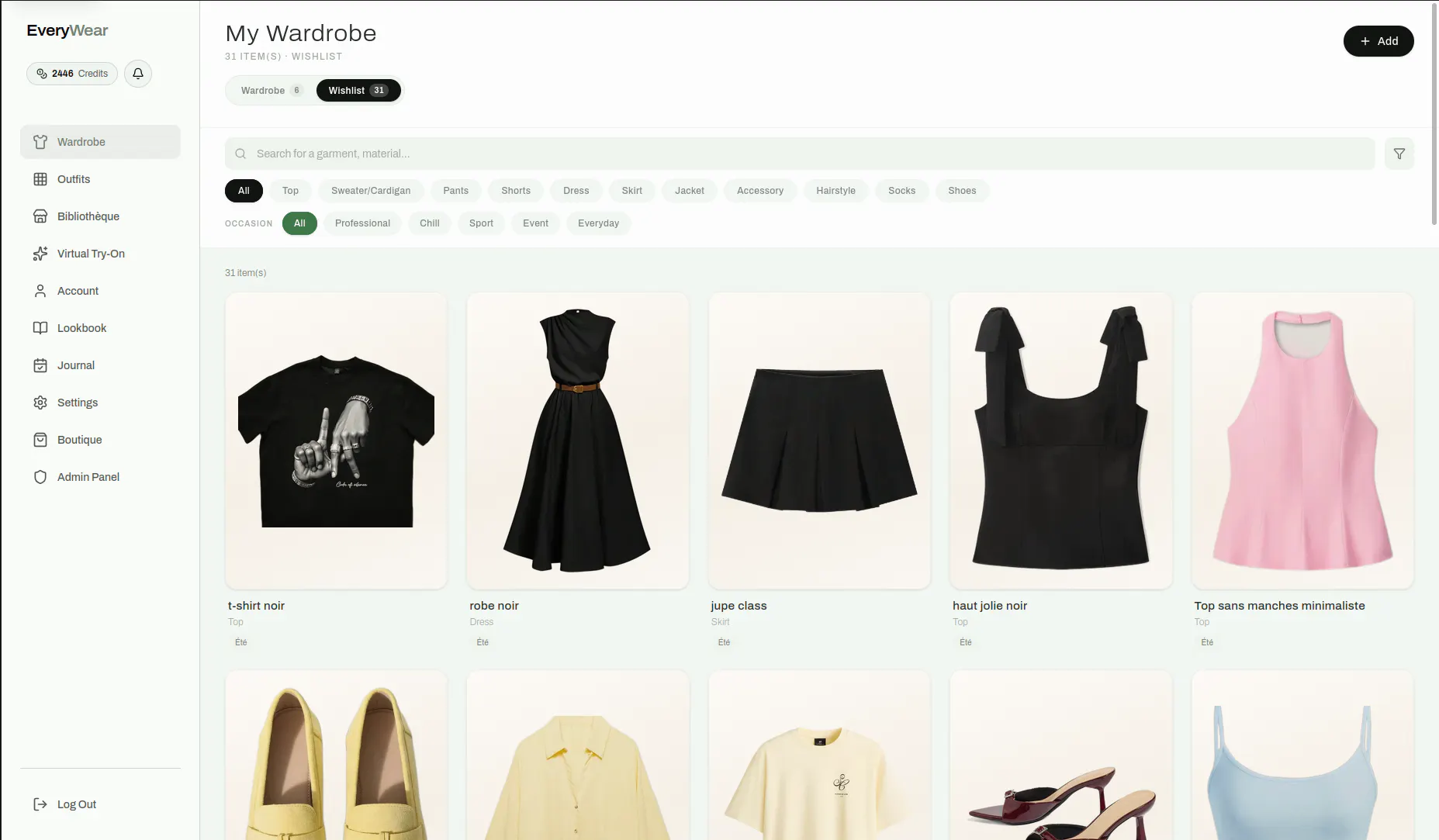
Task: Open the filter funnel icon
Action: pyautogui.click(x=1399, y=154)
